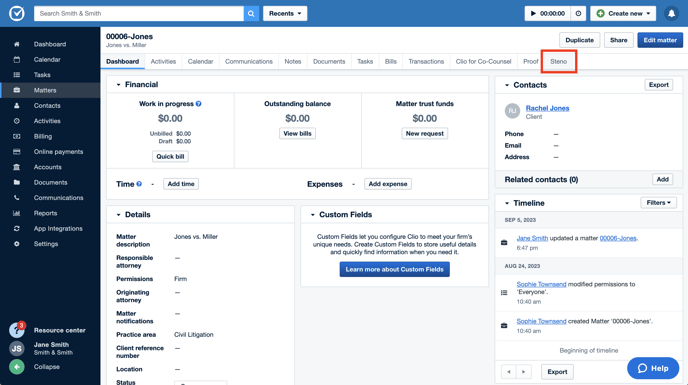The height and width of the screenshot is (385, 688).
Task: Collapse the Financial section
Action: [118, 85]
